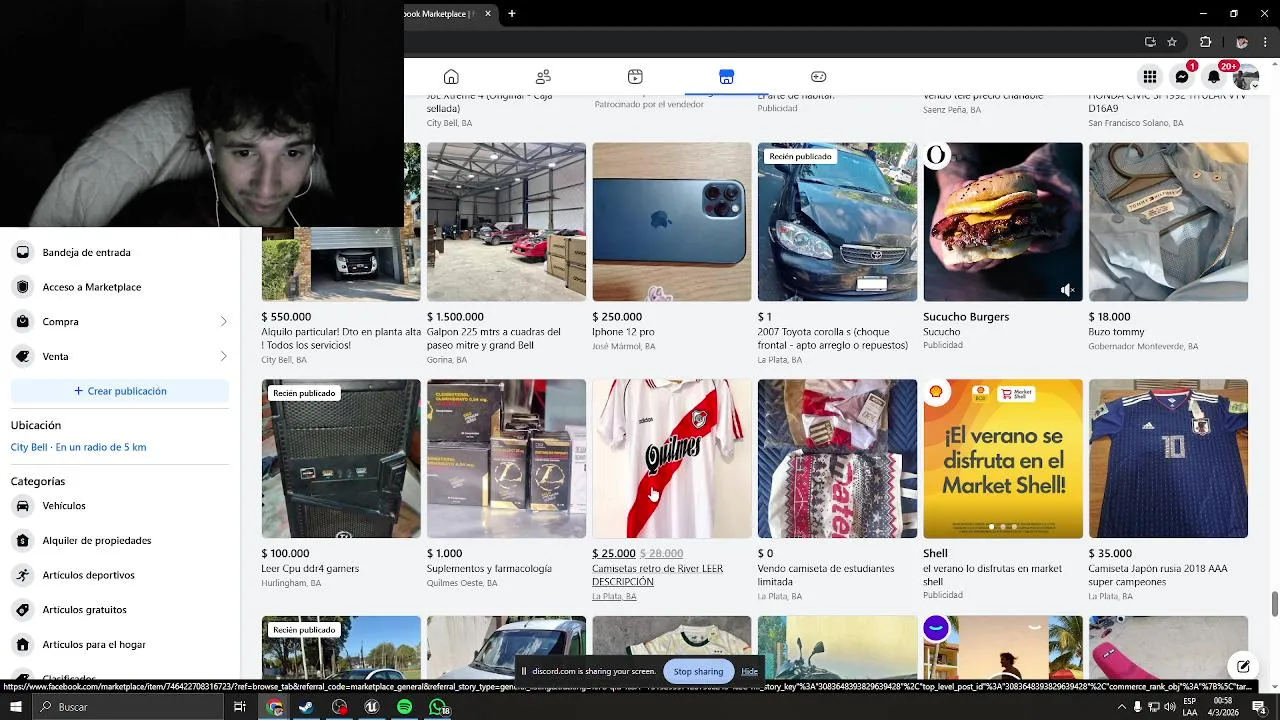1280x720 pixels.
Task: Open Vendo camiseta de estudiantes listing photo
Action: pos(837,459)
